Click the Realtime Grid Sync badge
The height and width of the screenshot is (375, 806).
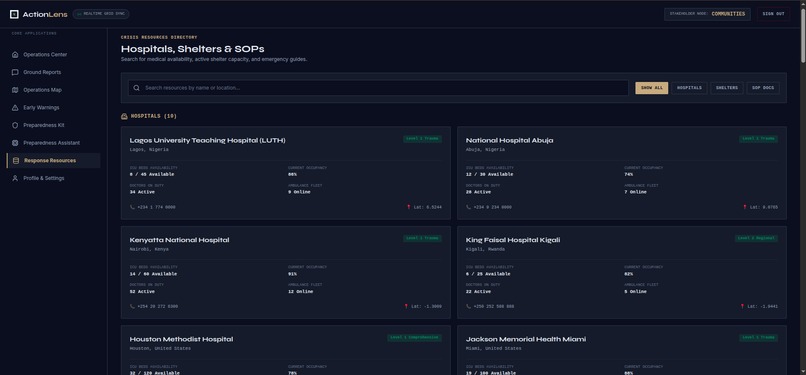click(x=101, y=14)
